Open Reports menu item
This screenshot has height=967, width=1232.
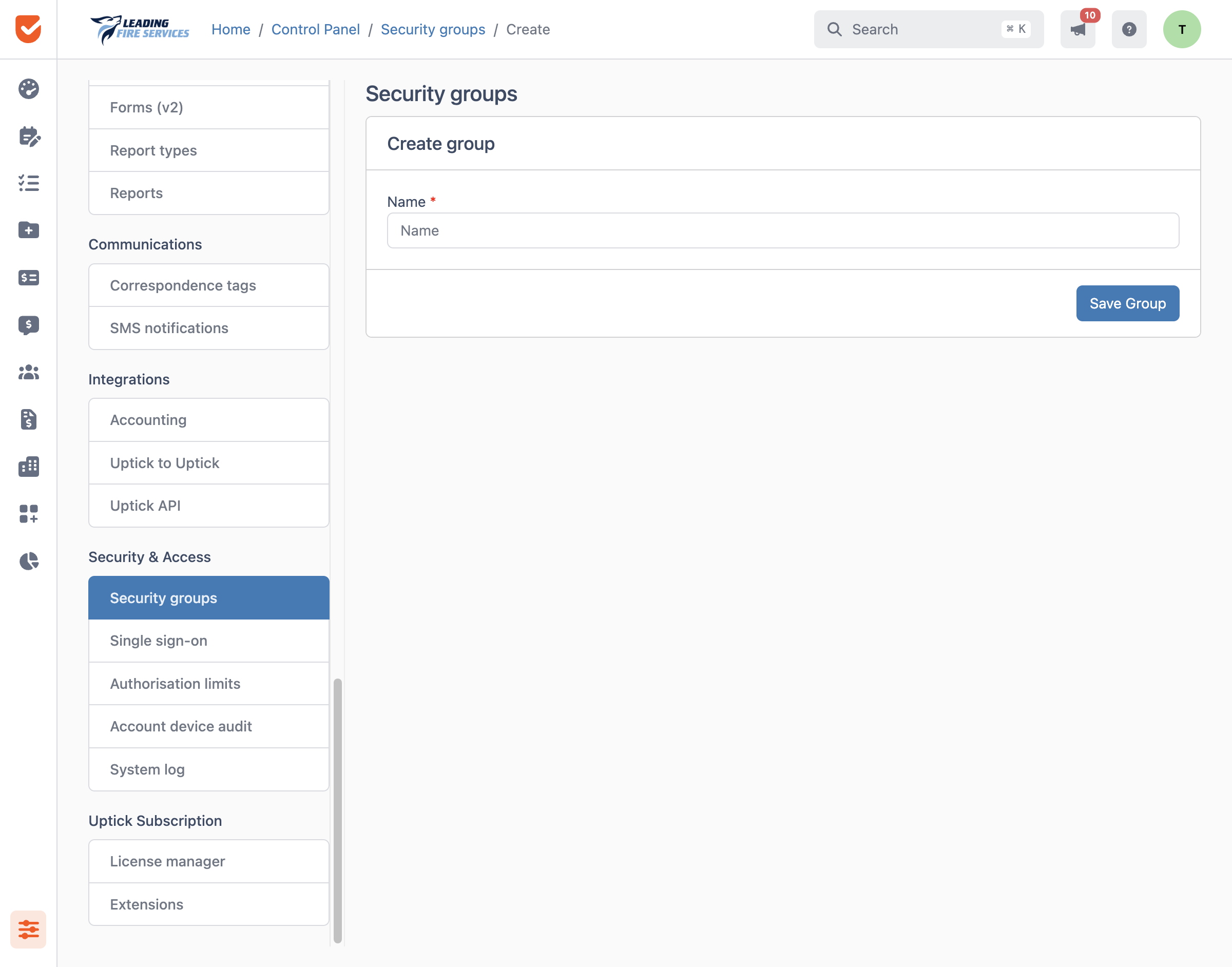209,193
